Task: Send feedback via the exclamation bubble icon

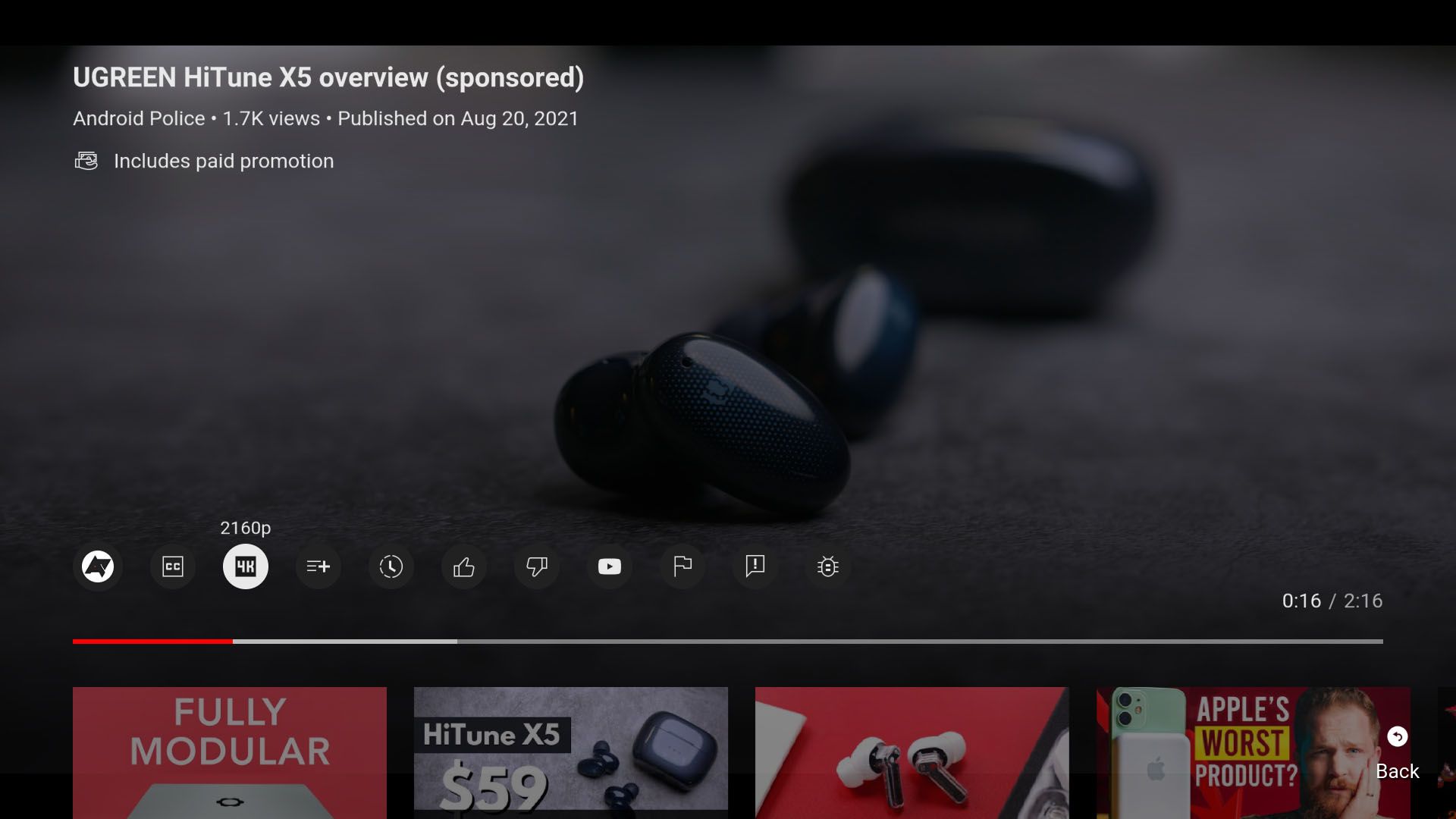Action: pyautogui.click(x=755, y=566)
